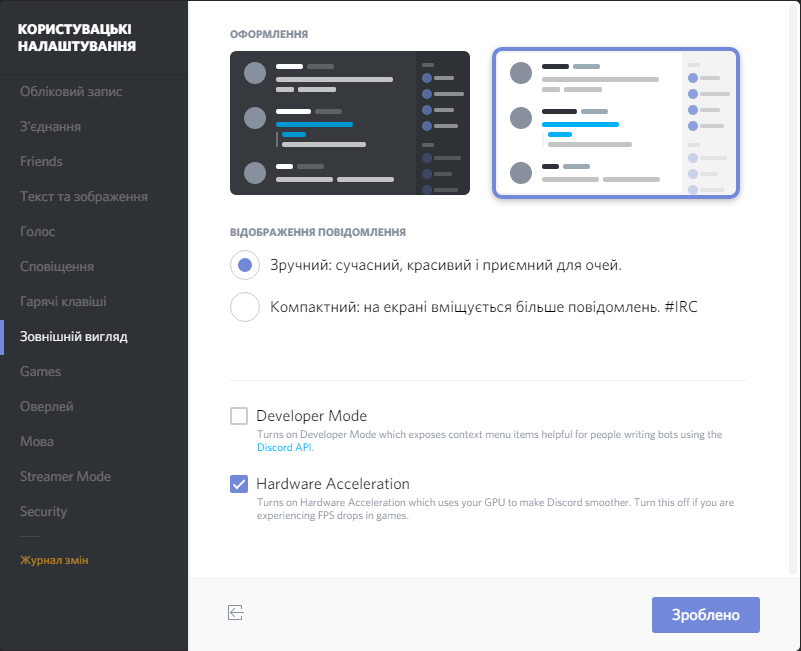This screenshot has height=651, width=801.
Task: Switch to Текст та зображення settings
Action: tap(84, 197)
